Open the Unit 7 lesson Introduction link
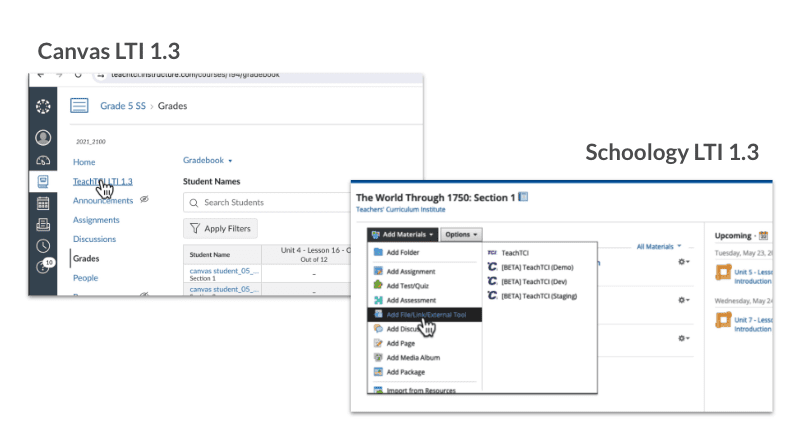802x441 pixels. click(x=753, y=324)
